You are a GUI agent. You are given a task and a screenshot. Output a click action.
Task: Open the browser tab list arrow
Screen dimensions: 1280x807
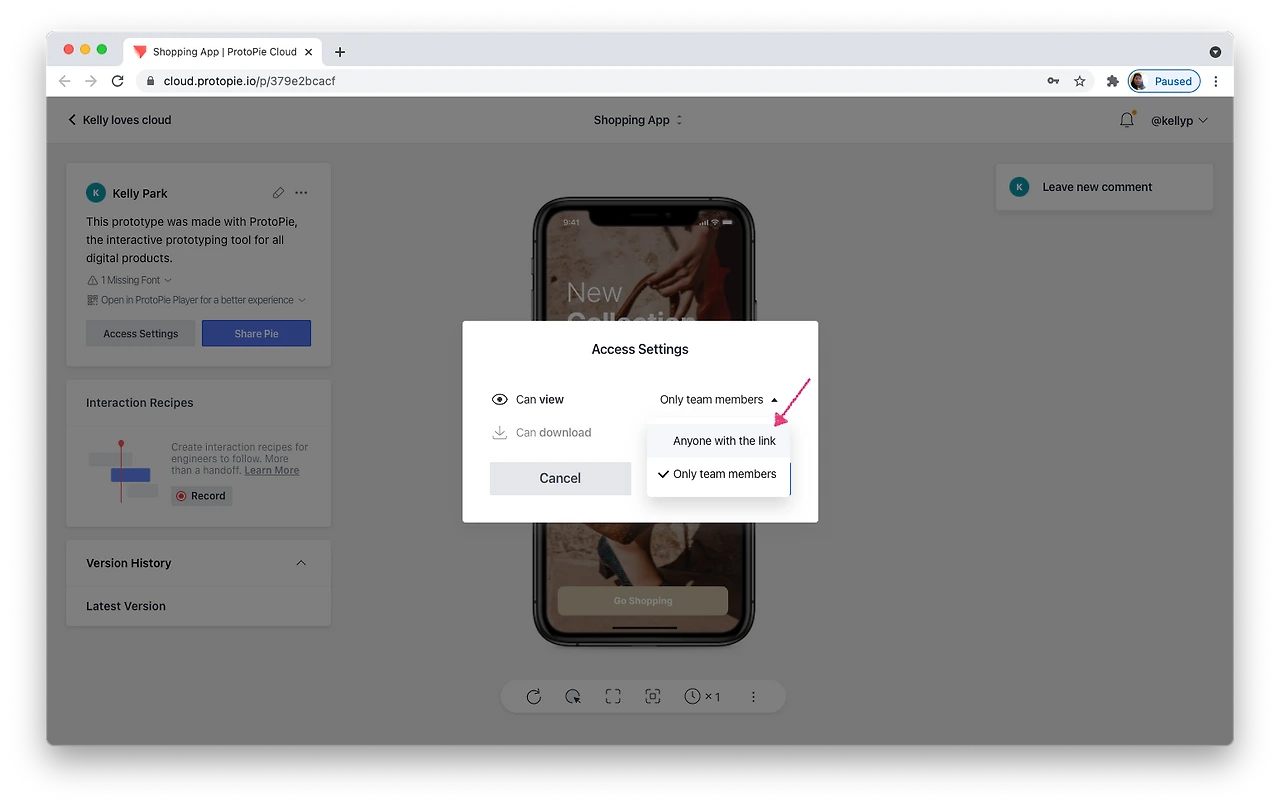click(1215, 52)
